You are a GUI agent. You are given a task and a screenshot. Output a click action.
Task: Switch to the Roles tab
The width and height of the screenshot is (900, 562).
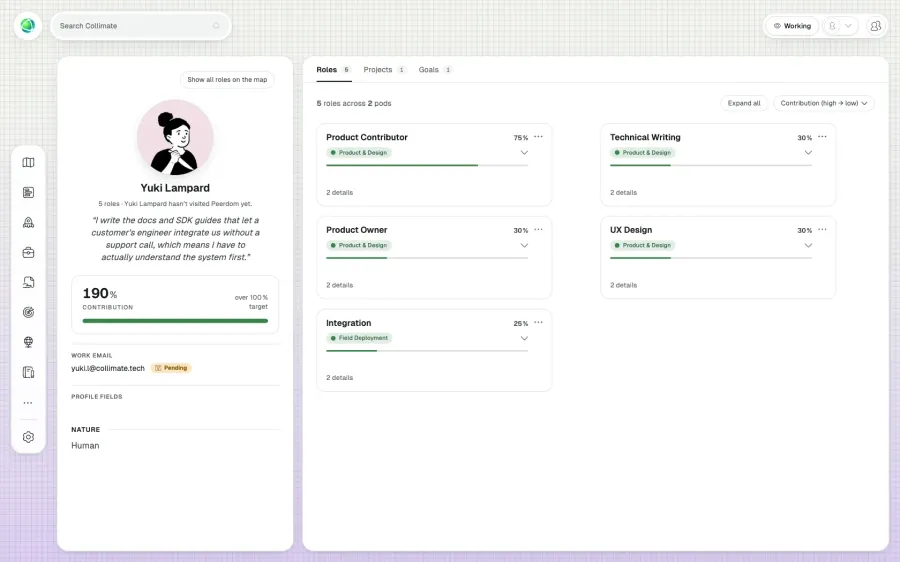(x=333, y=69)
